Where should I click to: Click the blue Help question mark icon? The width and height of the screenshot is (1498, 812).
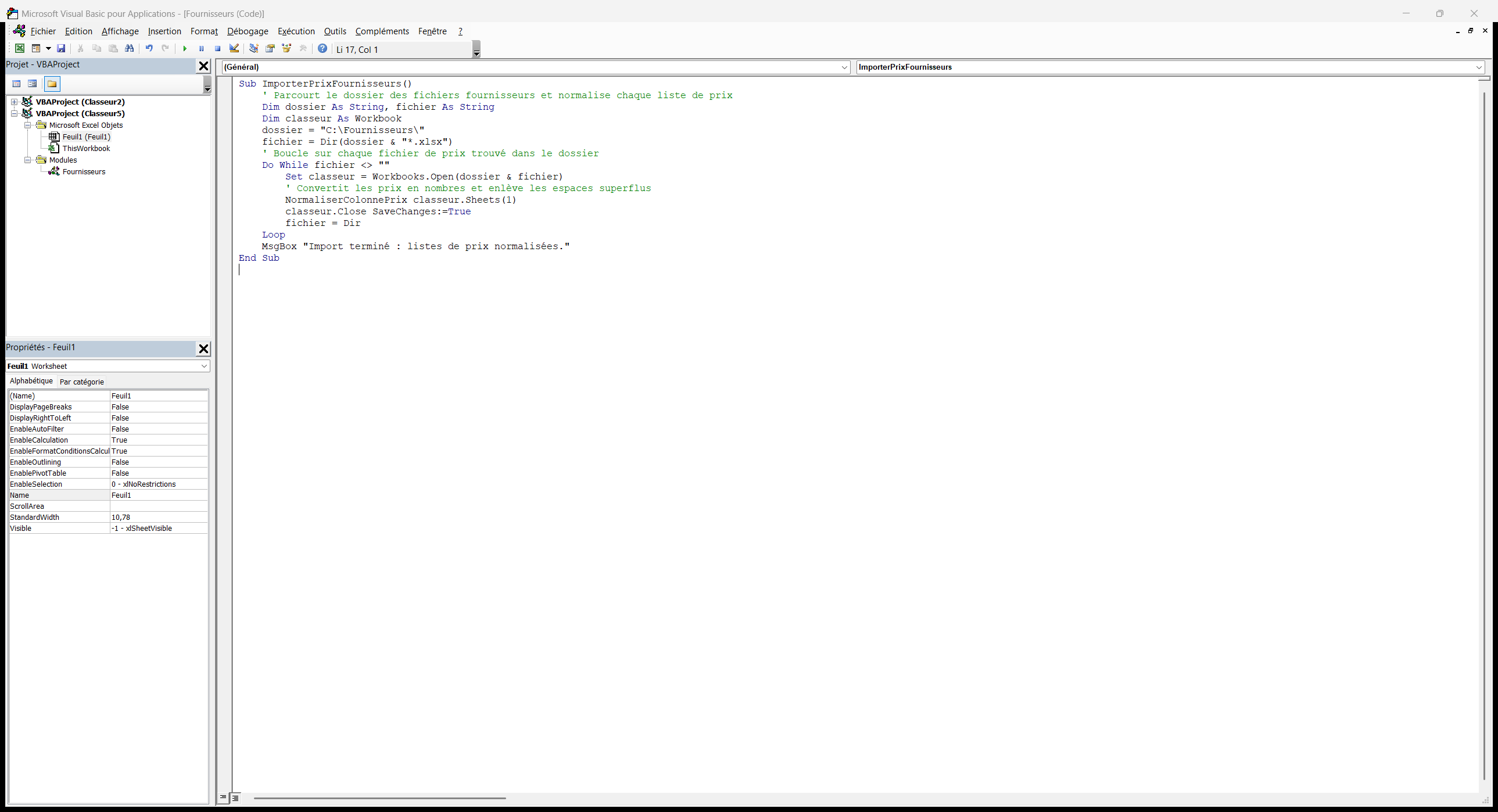pyautogui.click(x=322, y=49)
